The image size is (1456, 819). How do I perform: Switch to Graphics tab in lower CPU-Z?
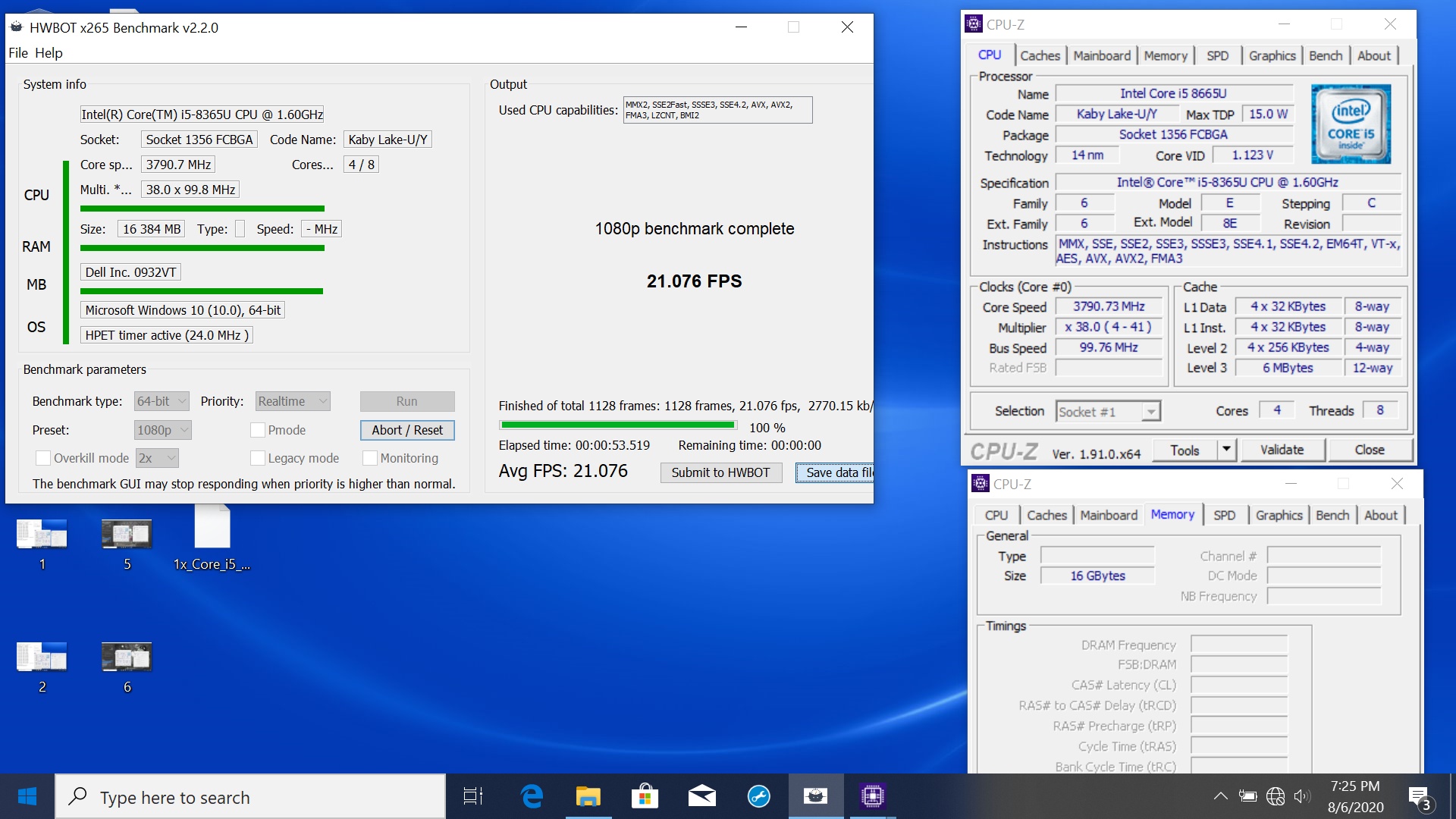(1279, 515)
